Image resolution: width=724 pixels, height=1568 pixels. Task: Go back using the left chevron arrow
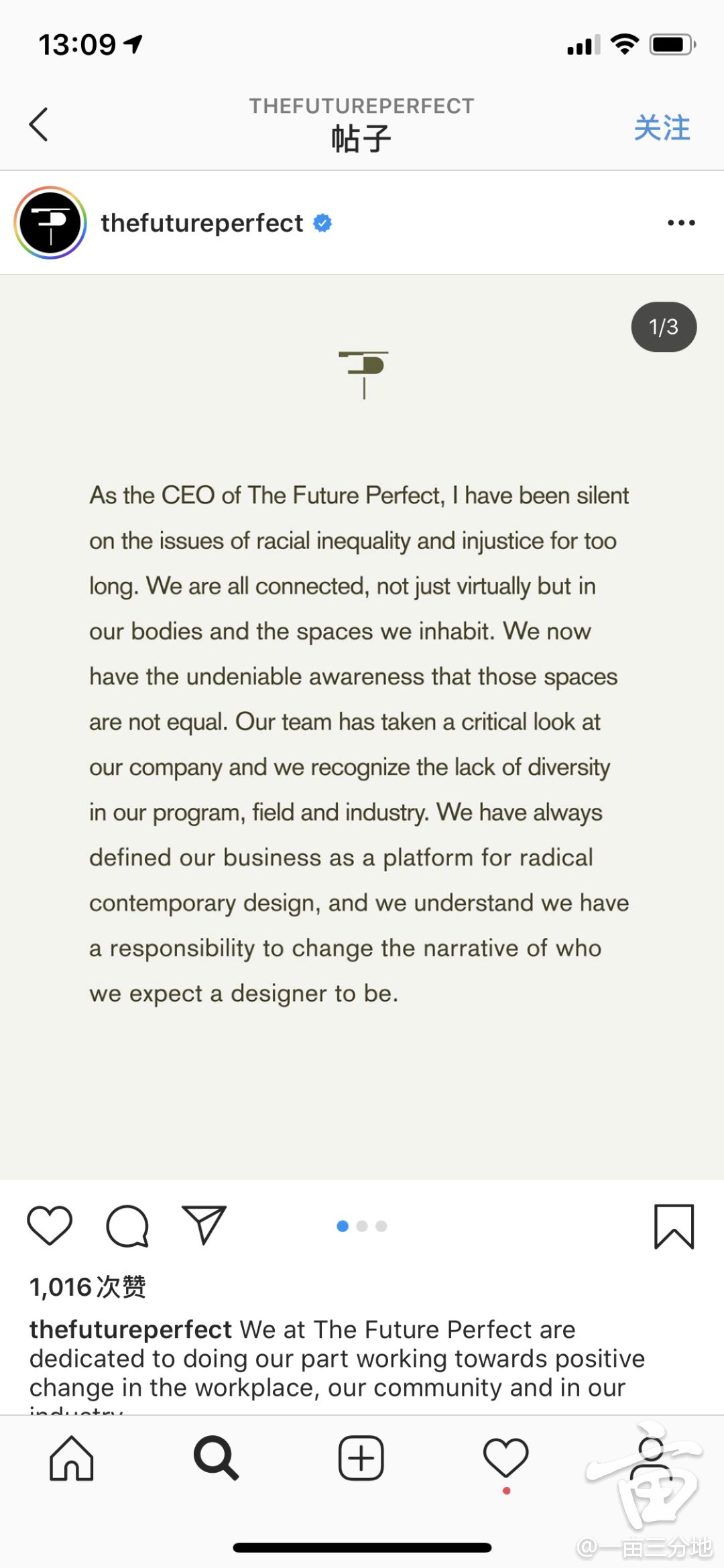click(x=39, y=125)
